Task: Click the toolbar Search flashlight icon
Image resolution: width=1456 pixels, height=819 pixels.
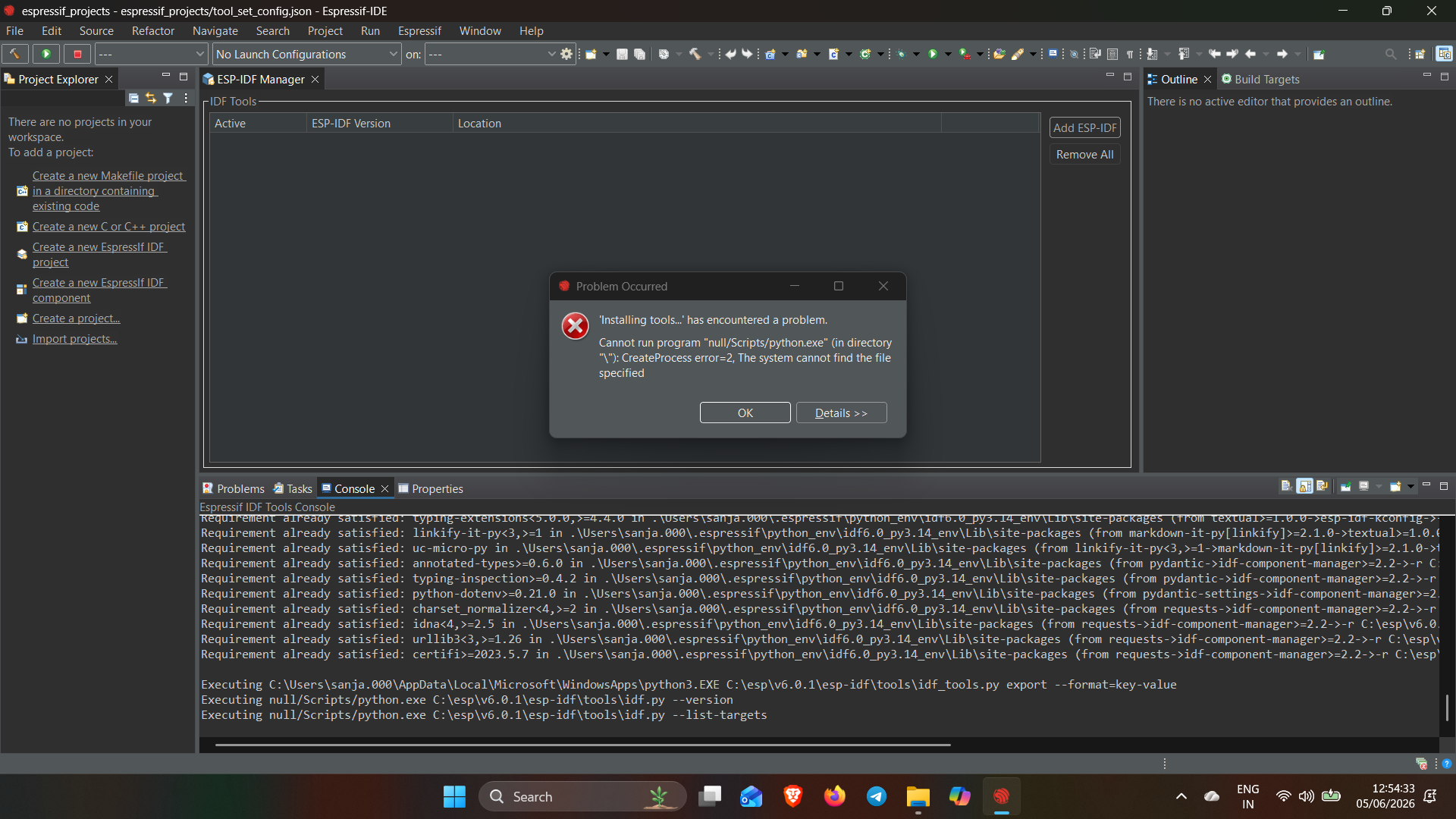Action: point(1018,55)
